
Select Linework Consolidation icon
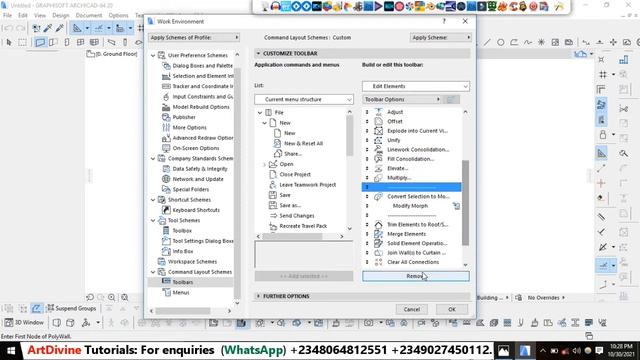click(378, 149)
